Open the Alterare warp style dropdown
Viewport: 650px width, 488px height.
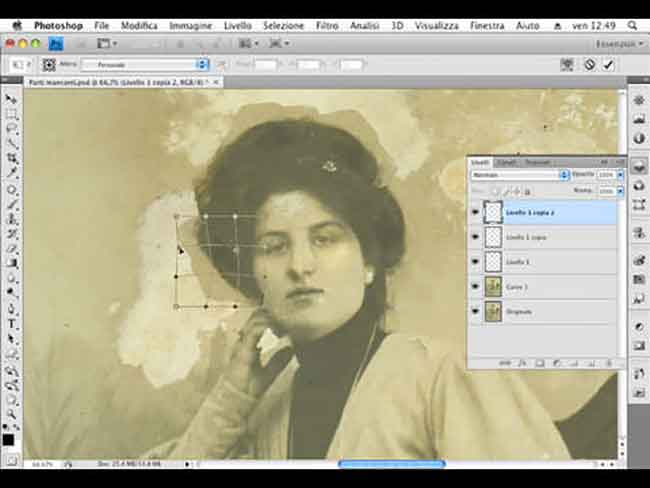tap(145, 65)
